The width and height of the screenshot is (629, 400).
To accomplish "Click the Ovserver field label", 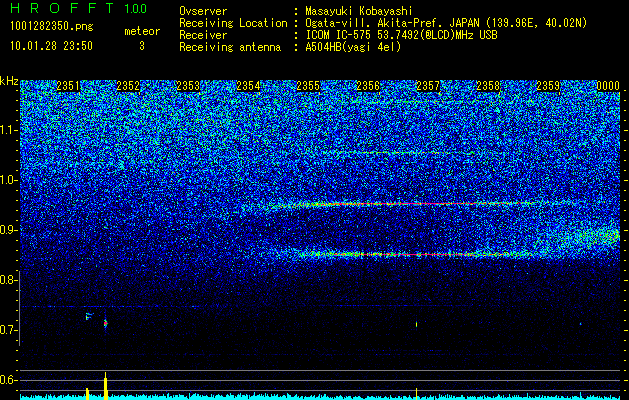I will point(203,11).
